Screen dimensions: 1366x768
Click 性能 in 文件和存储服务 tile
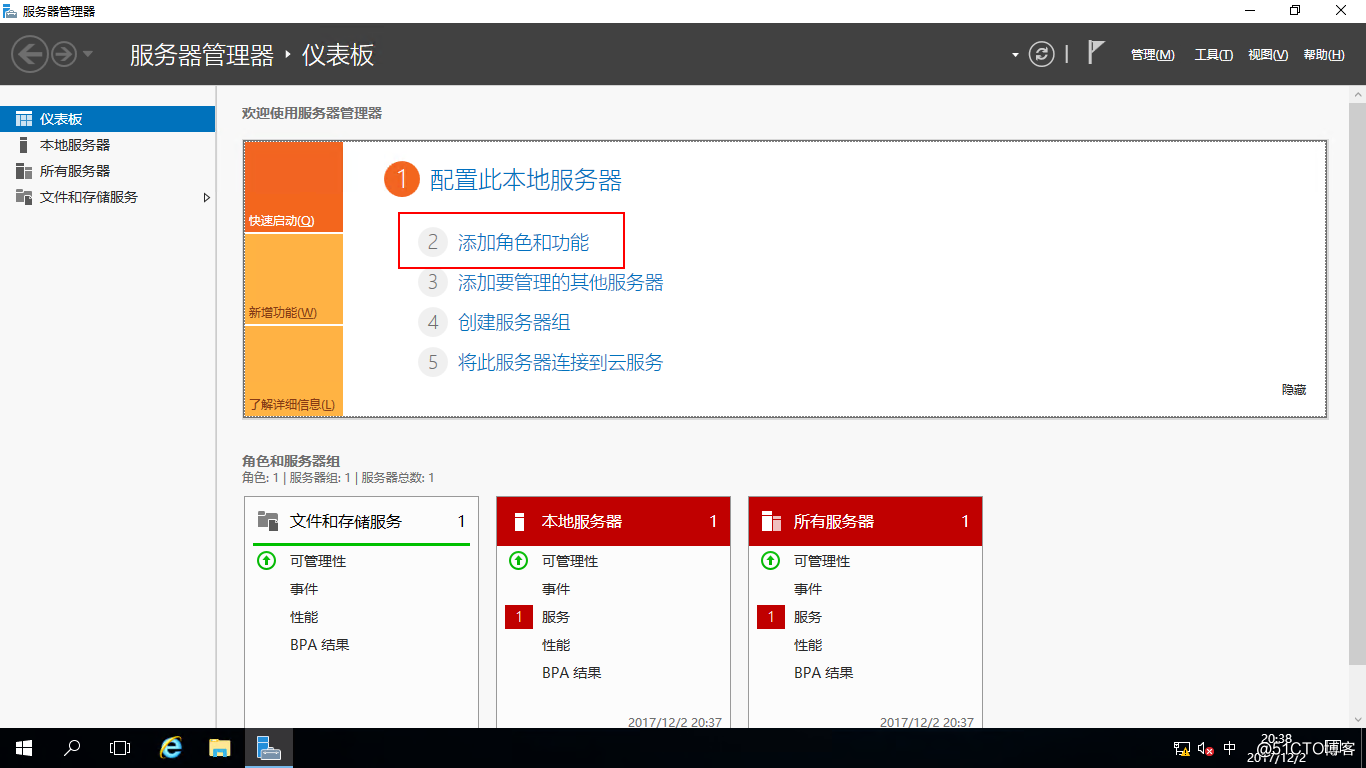click(304, 617)
